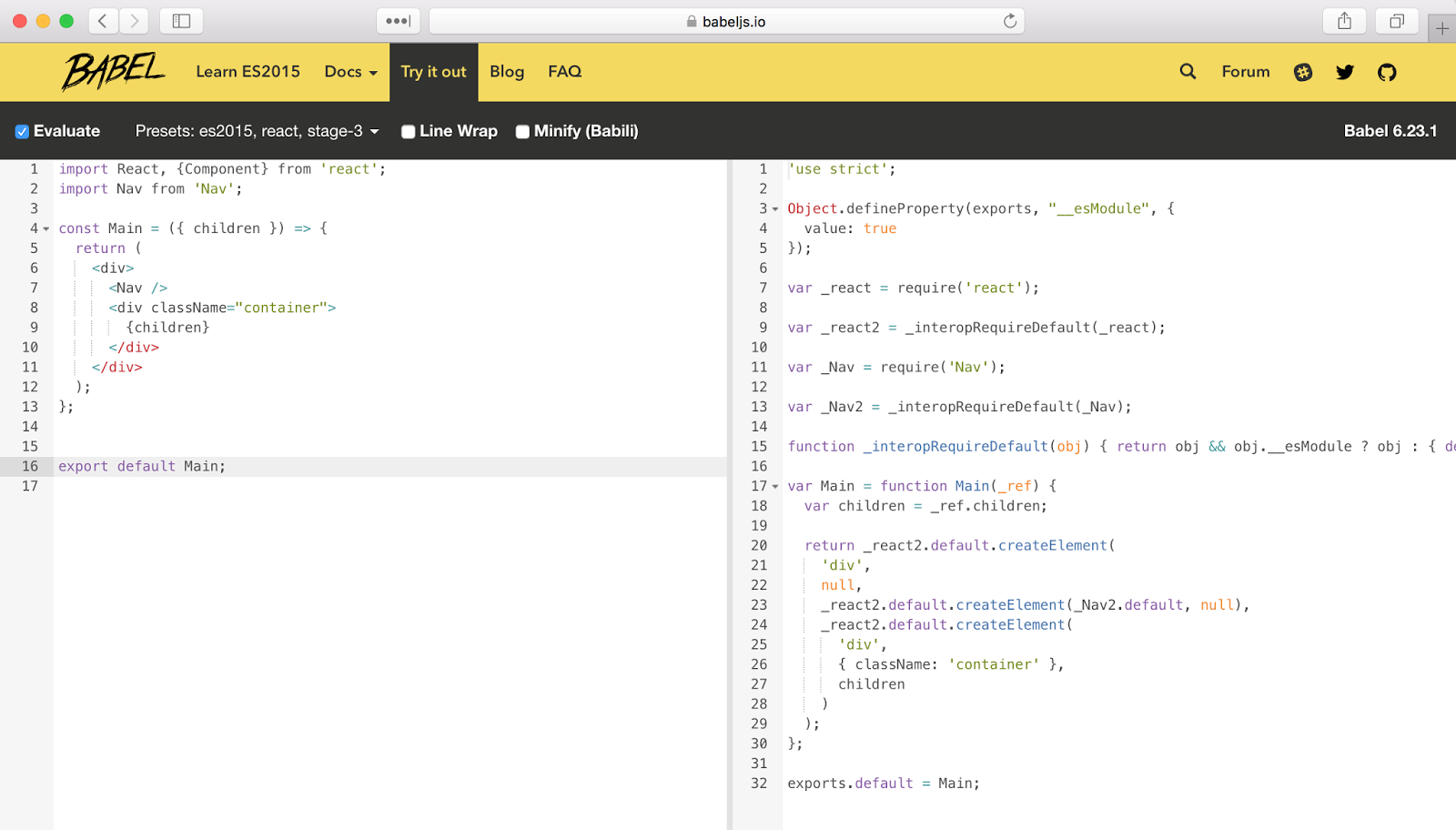Enable the Line Wrap checkbox
Viewport: 1456px width, 830px height.
coord(409,132)
